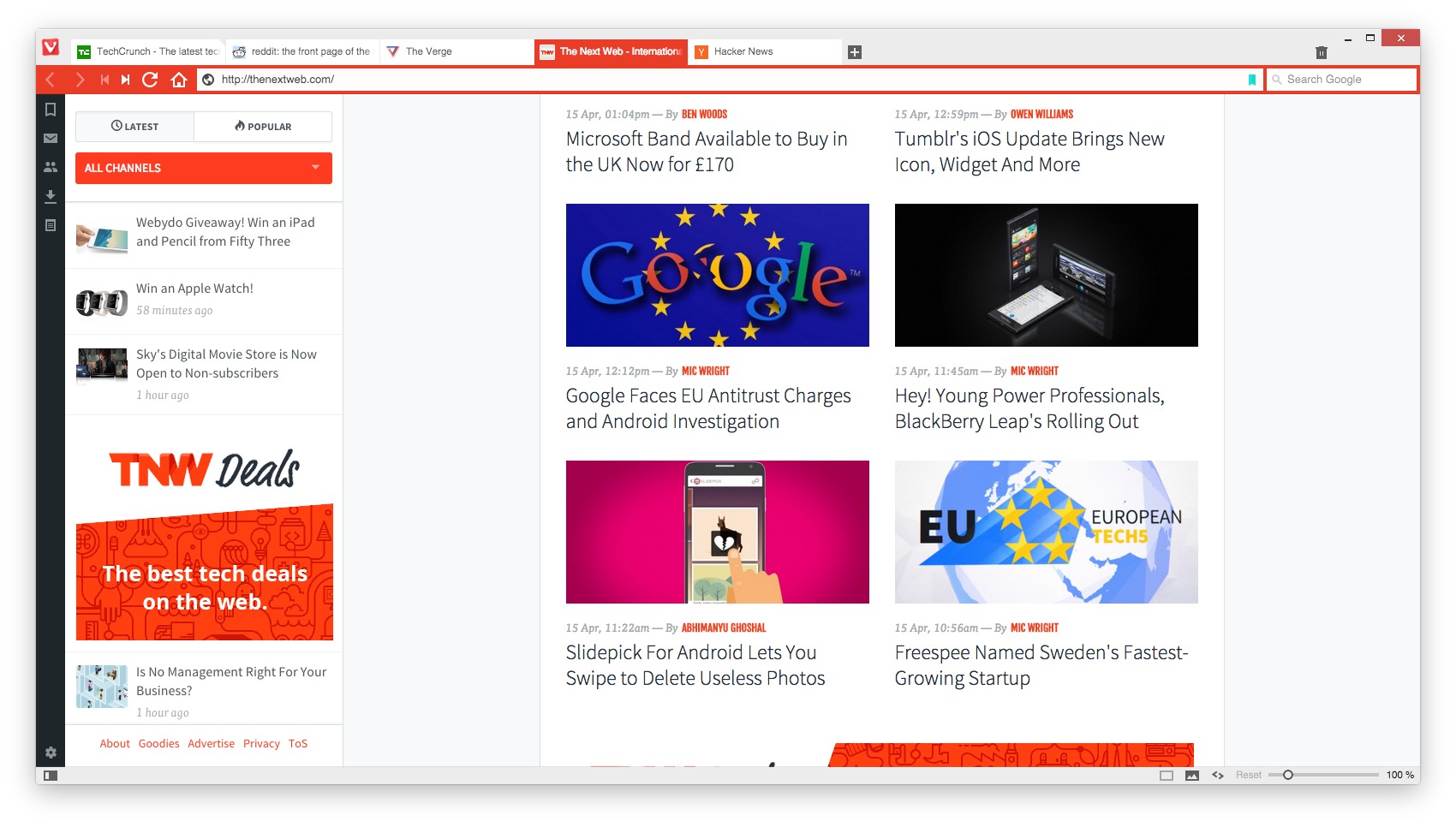Reset the page zoom level
The width and height of the screenshot is (1456, 827).
1248,776
